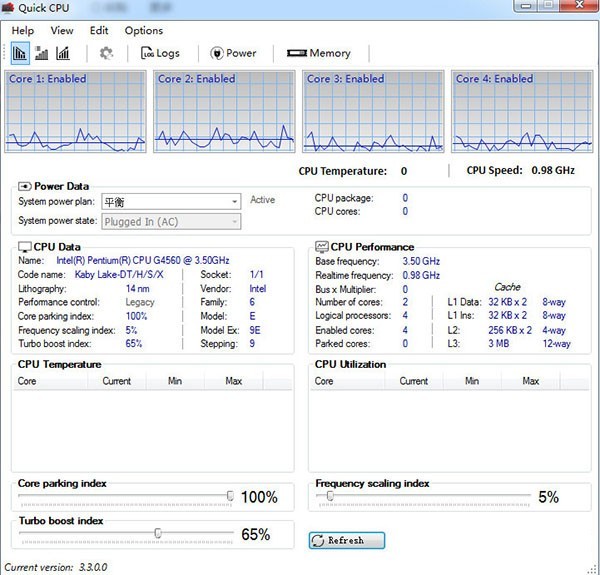Click the Min column header in CPU Temperature
The image size is (600, 575).
pyautogui.click(x=175, y=381)
